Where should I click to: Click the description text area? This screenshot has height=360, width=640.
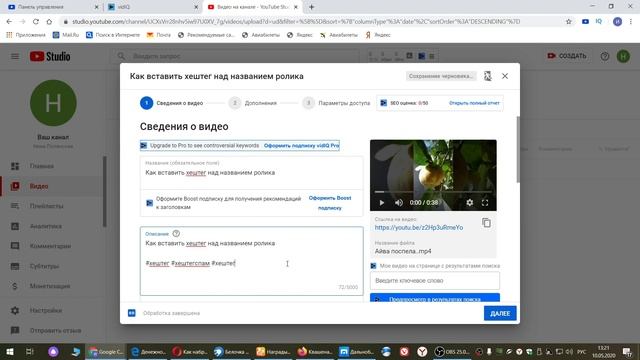(251, 261)
